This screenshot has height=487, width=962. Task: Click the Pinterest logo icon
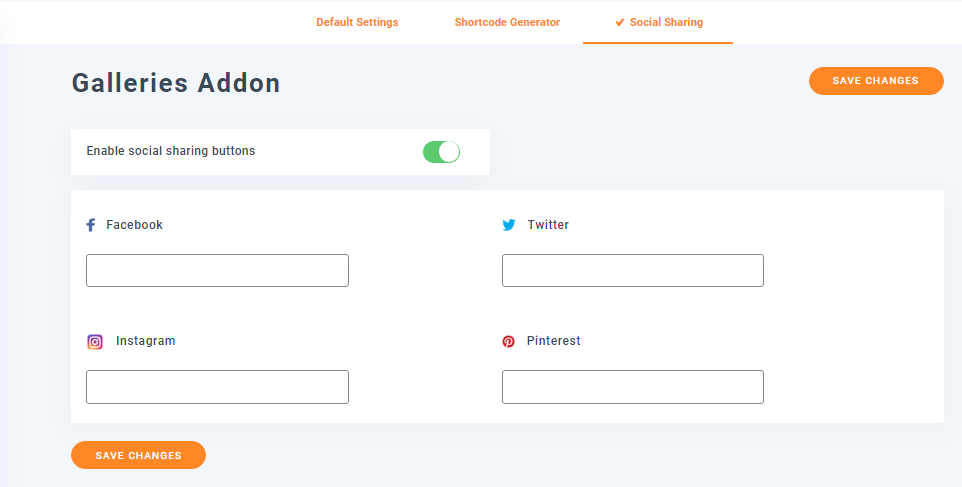click(x=509, y=342)
